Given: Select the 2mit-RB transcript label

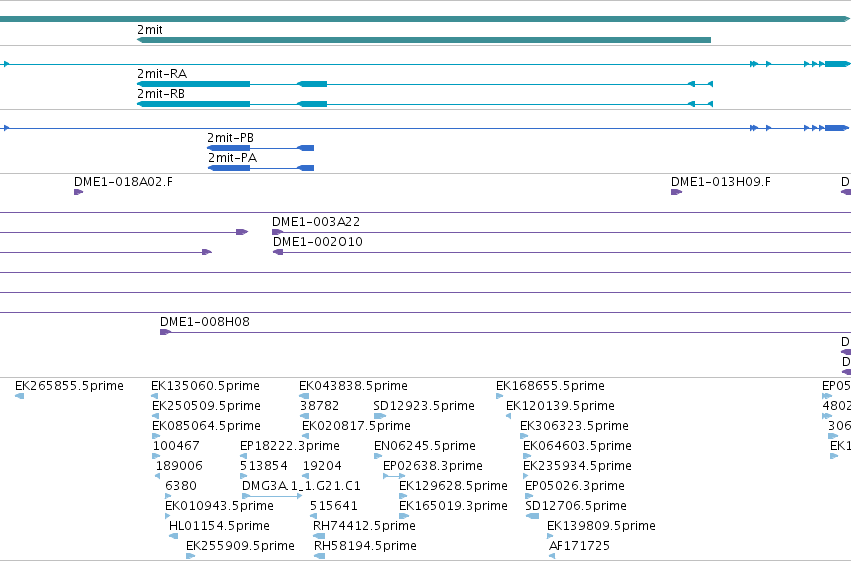Looking at the screenshot, I should tap(161, 94).
